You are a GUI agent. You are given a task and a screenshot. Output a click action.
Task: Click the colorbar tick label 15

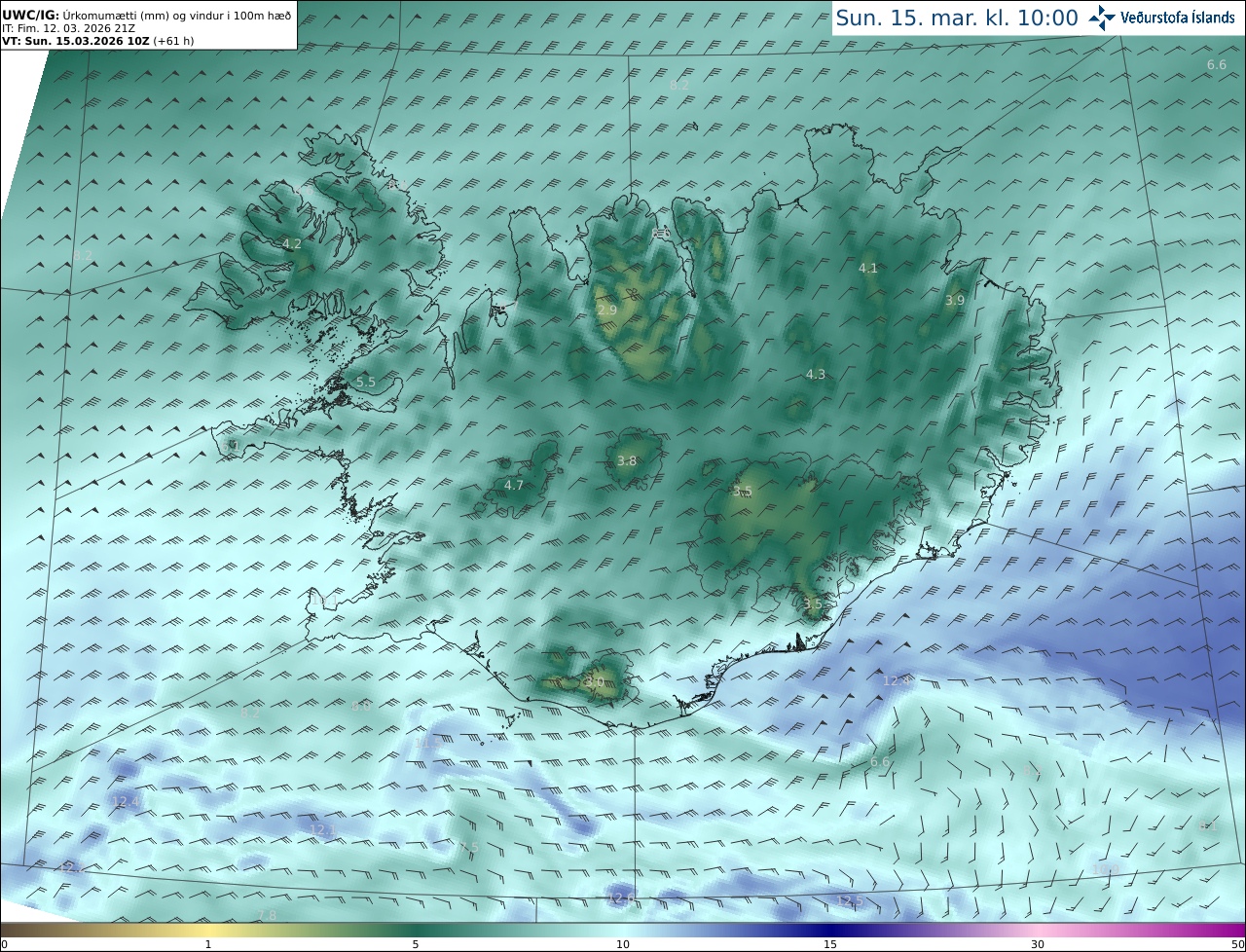pyautogui.click(x=830, y=944)
